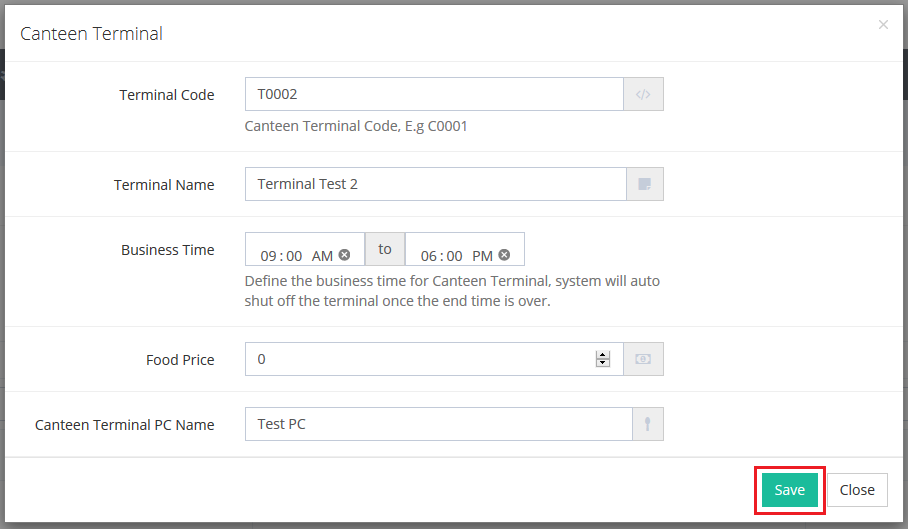Select the hour field of start time
The image size is (908, 529).
pyautogui.click(x=268, y=256)
